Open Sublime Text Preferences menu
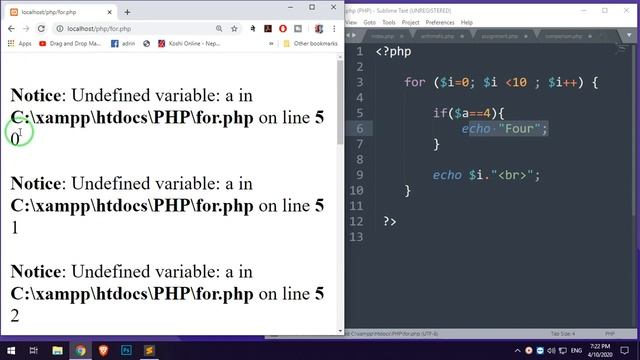The height and width of the screenshot is (360, 640). tap(440, 22)
